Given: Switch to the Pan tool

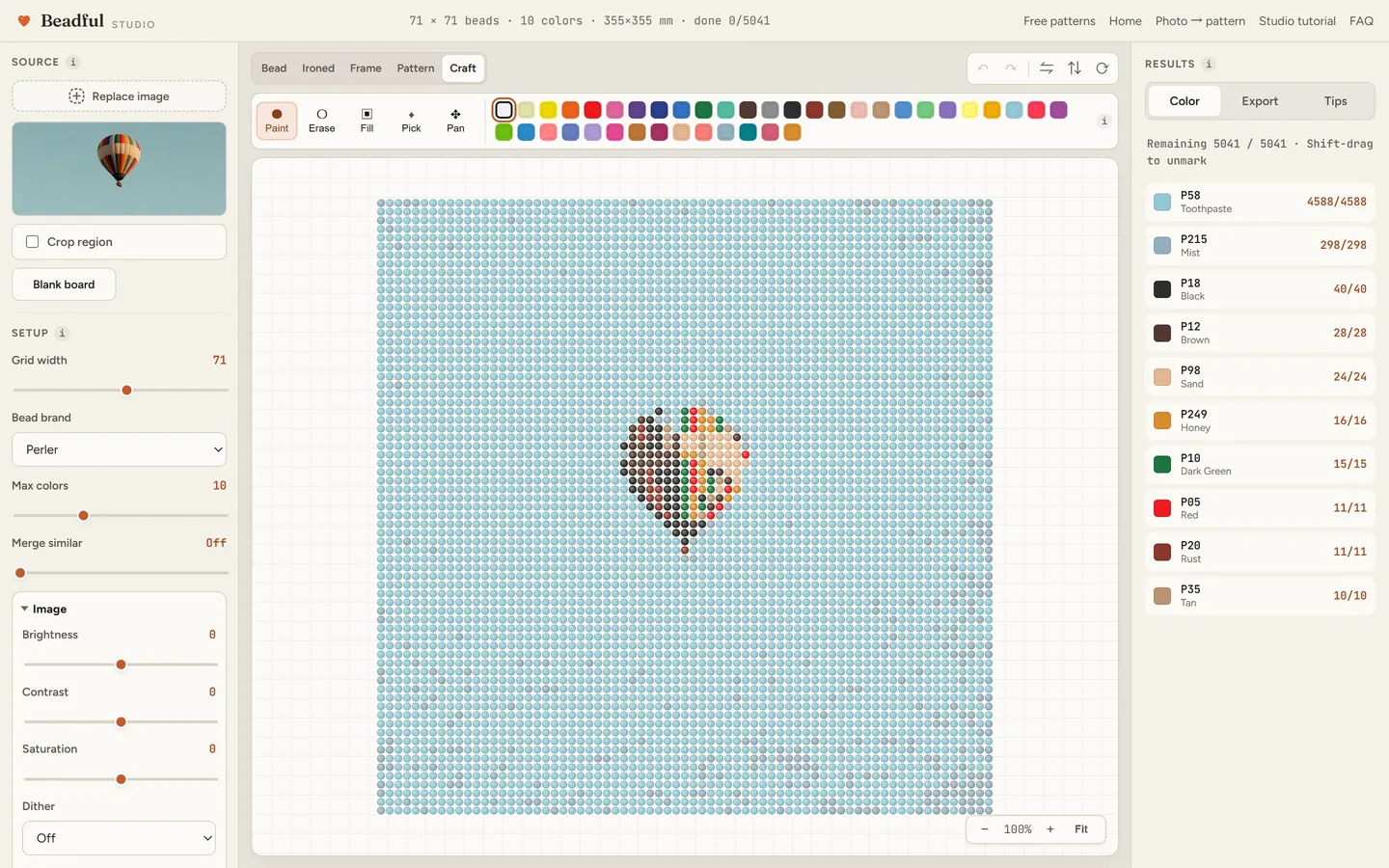Looking at the screenshot, I should click(455, 121).
